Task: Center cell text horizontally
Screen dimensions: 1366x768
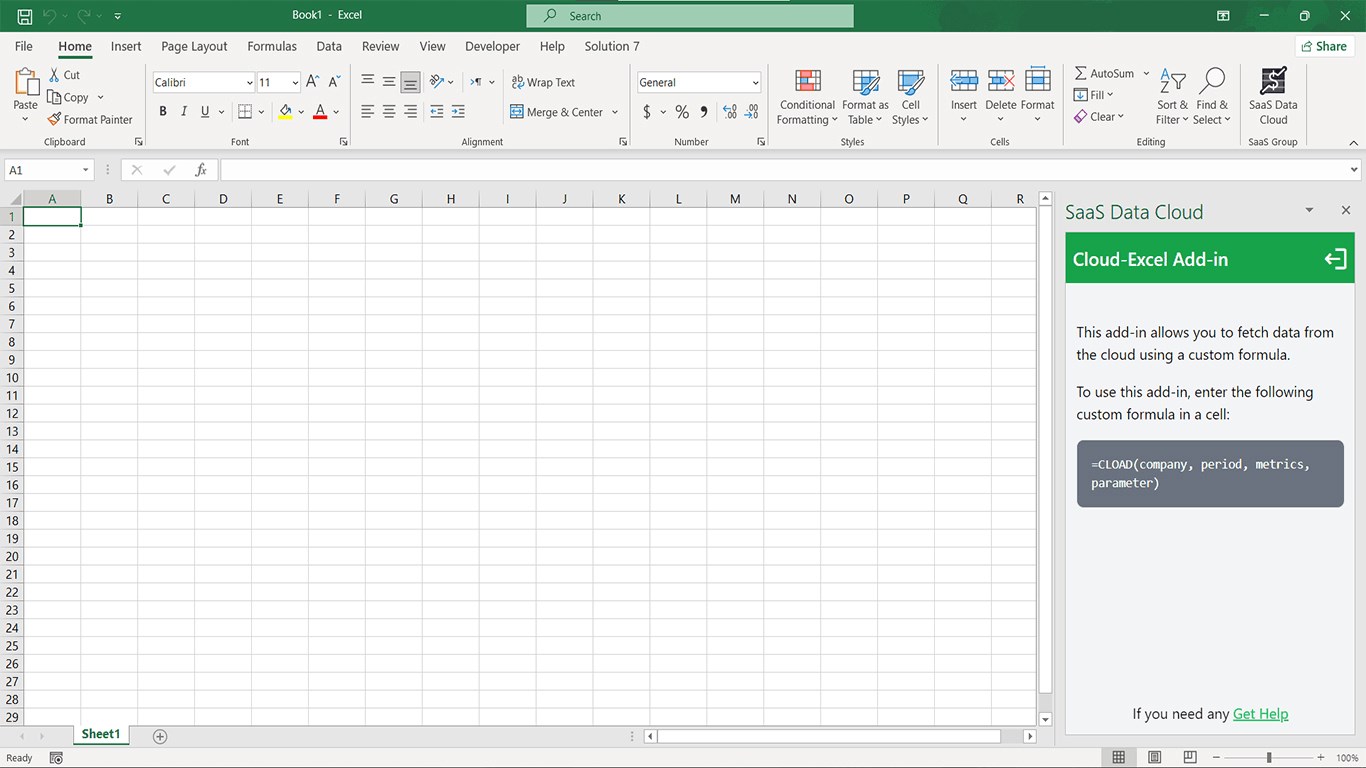Action: [x=389, y=112]
